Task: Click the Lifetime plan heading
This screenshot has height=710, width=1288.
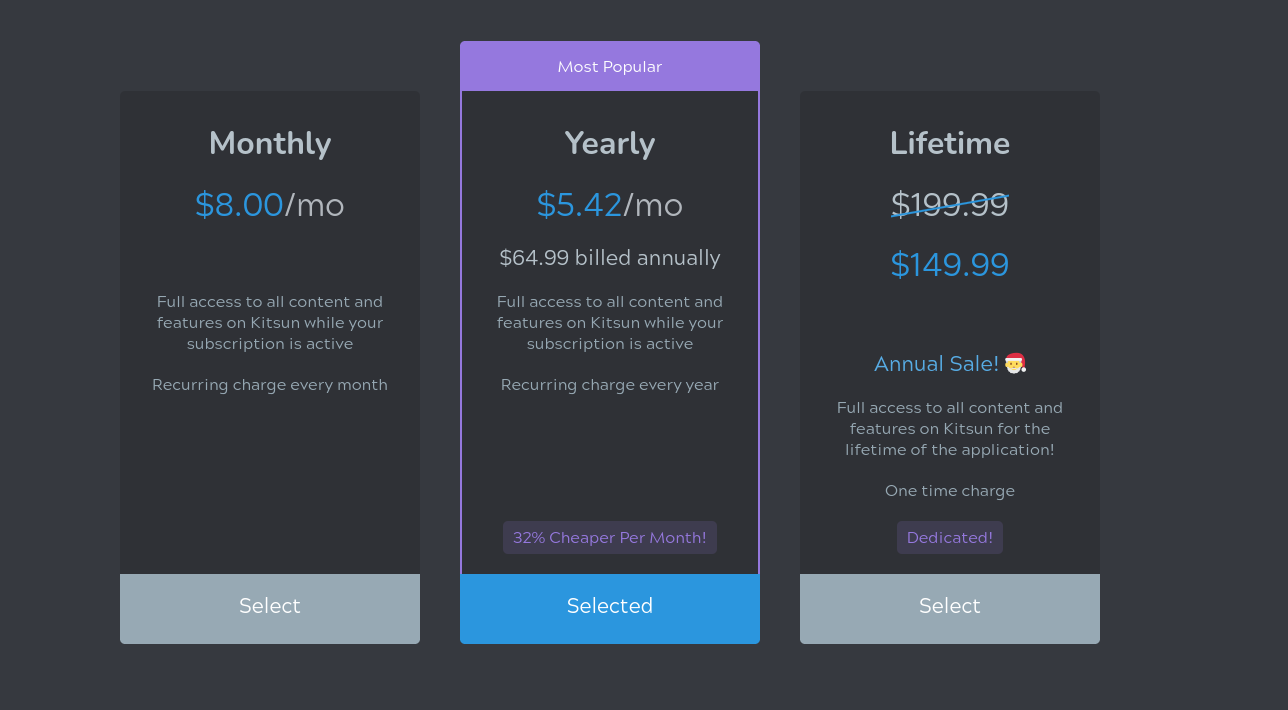Action: pos(950,144)
